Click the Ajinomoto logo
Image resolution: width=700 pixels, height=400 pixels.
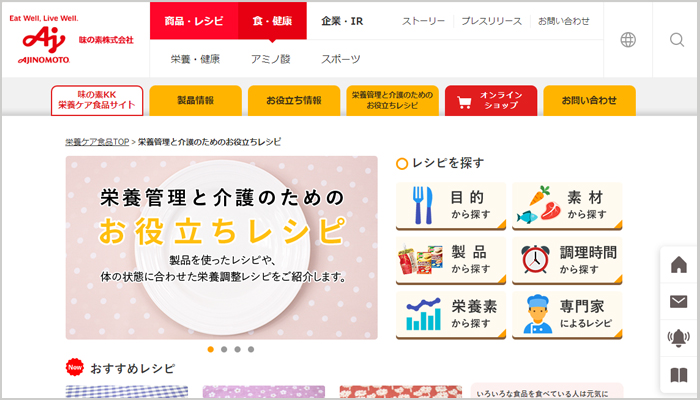tap(44, 39)
